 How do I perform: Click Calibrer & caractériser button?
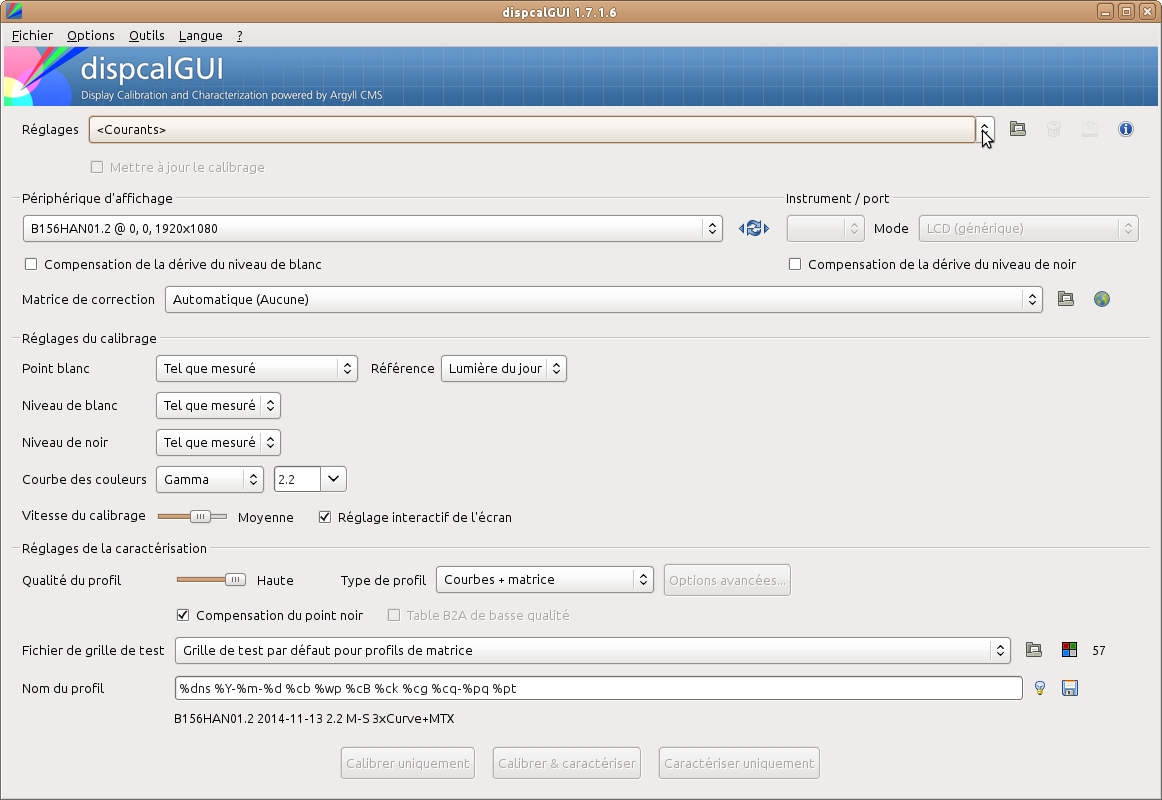(x=567, y=763)
